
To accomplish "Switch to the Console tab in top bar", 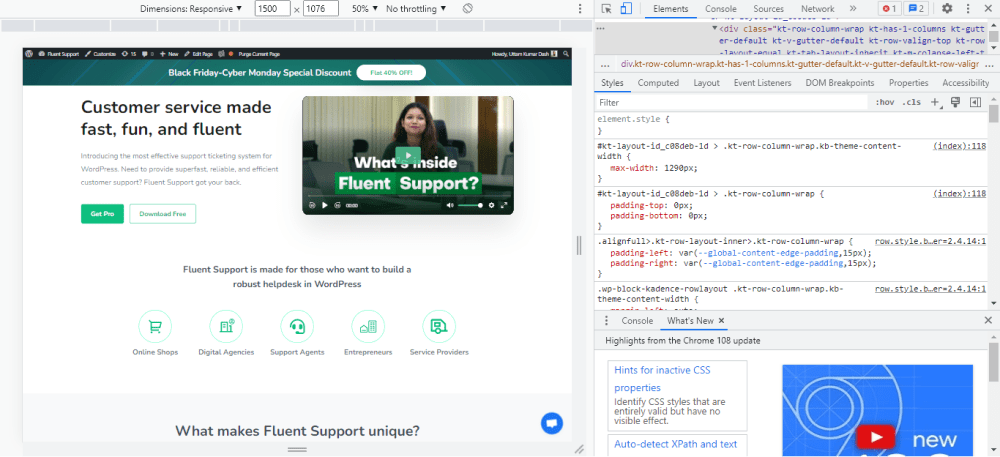I will tap(721, 9).
